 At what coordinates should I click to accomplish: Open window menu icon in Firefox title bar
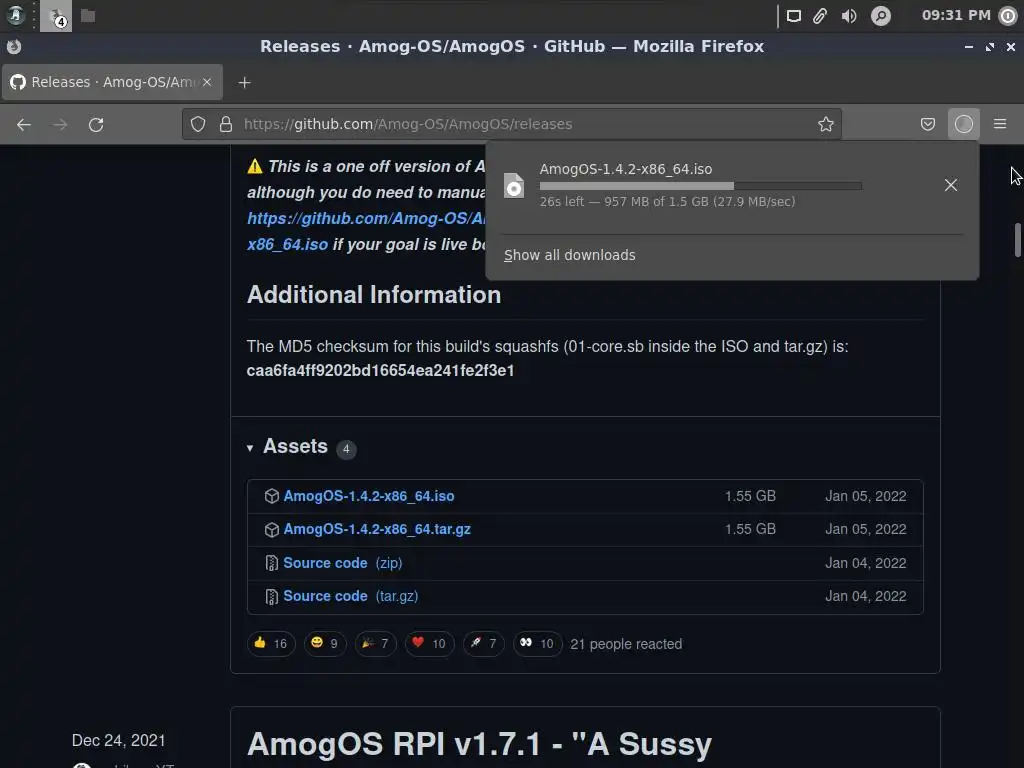click(x=14, y=46)
